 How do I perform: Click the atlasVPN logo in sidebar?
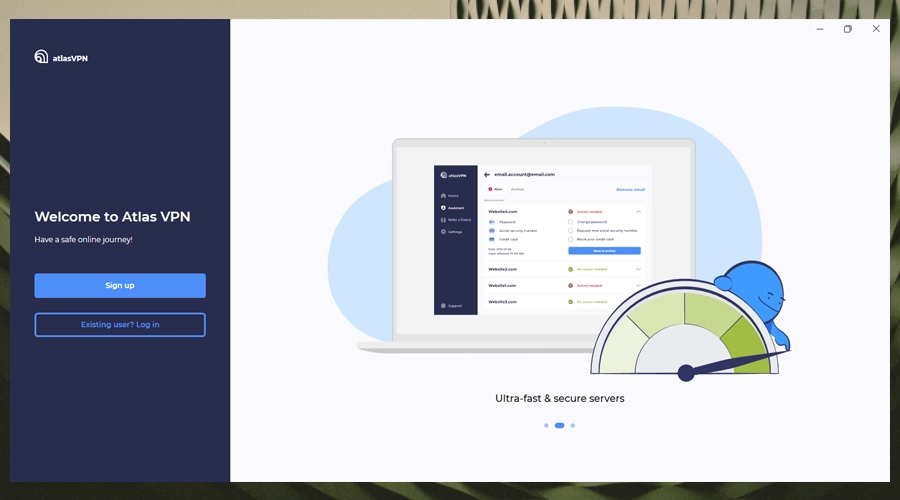61,57
